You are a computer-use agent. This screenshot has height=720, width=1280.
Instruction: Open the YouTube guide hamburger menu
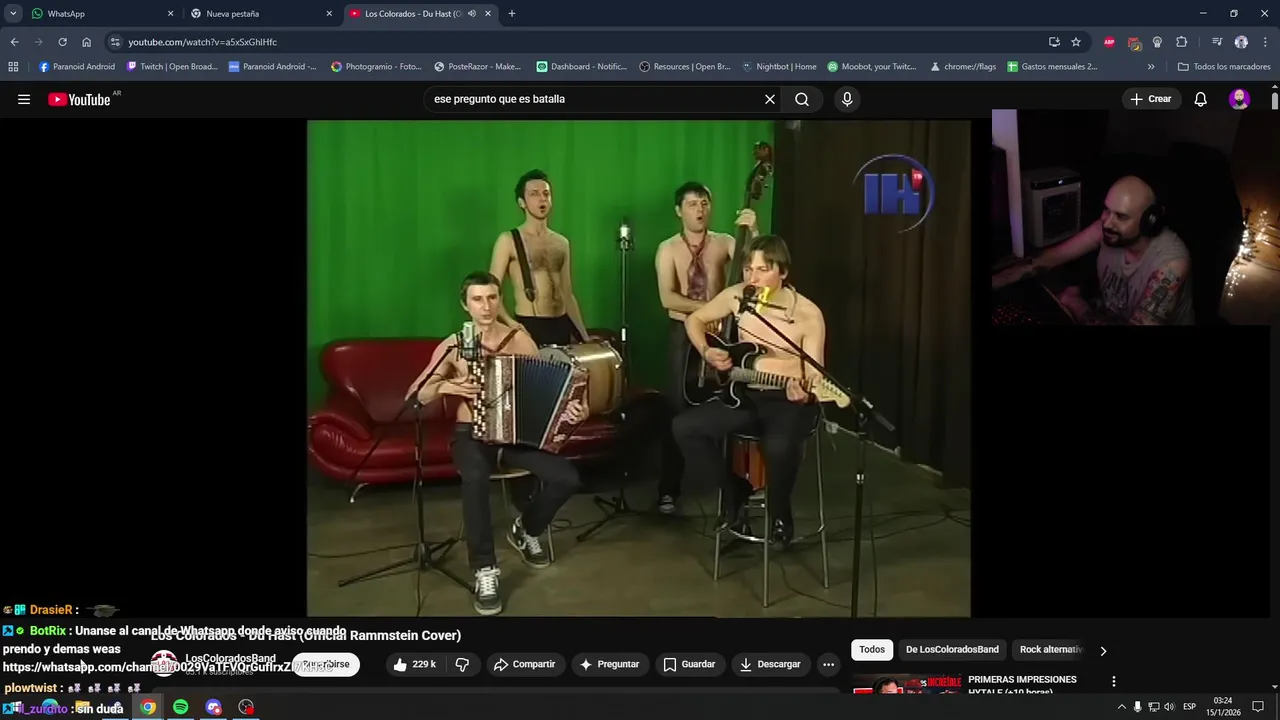point(24,99)
